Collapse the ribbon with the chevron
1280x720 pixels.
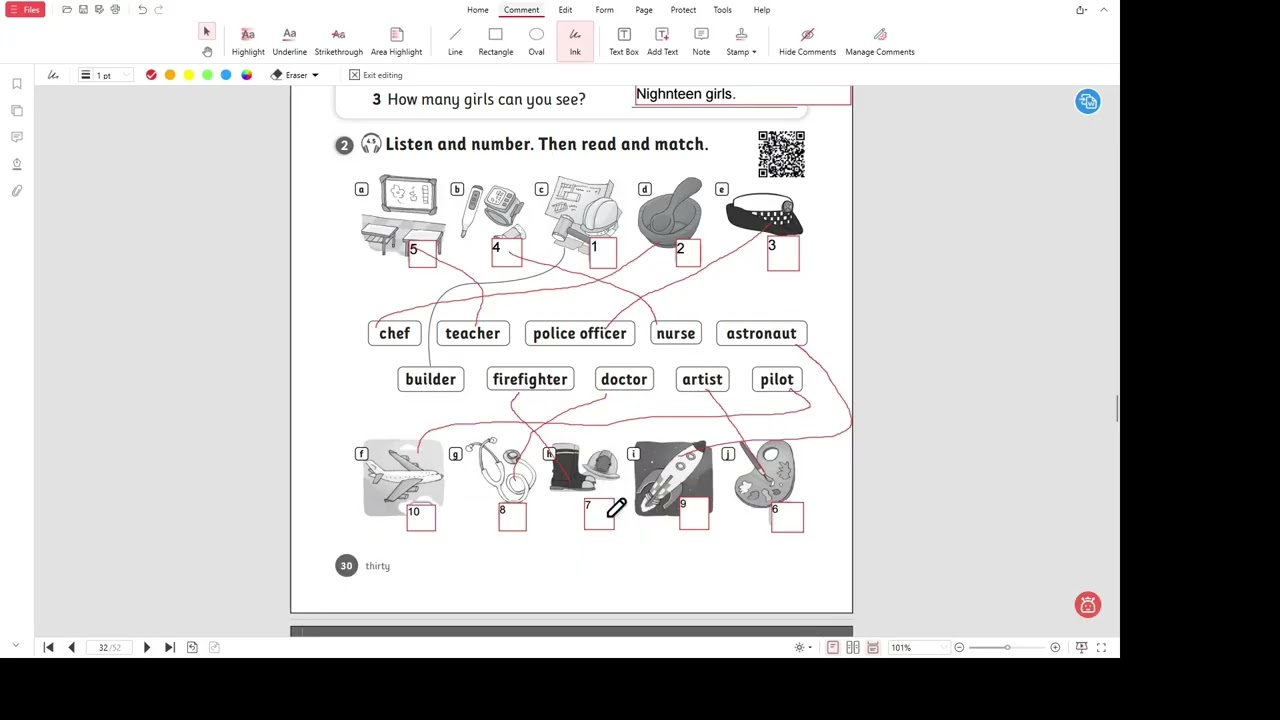tap(1104, 10)
